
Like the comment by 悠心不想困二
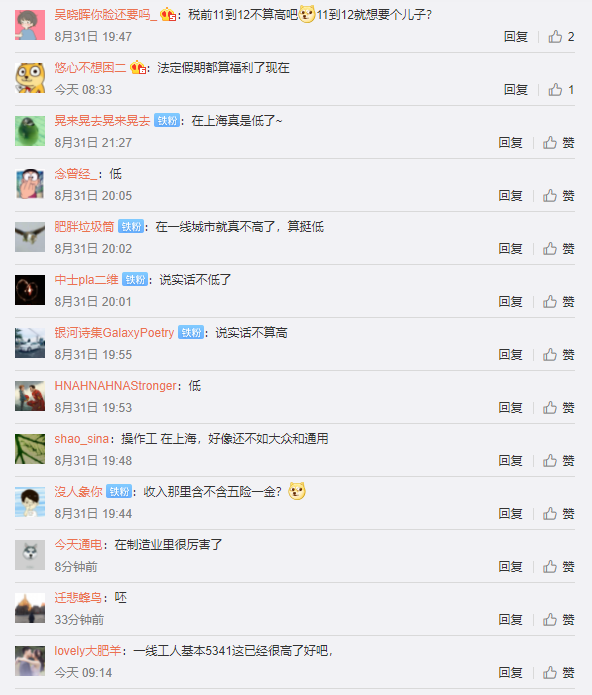point(561,90)
